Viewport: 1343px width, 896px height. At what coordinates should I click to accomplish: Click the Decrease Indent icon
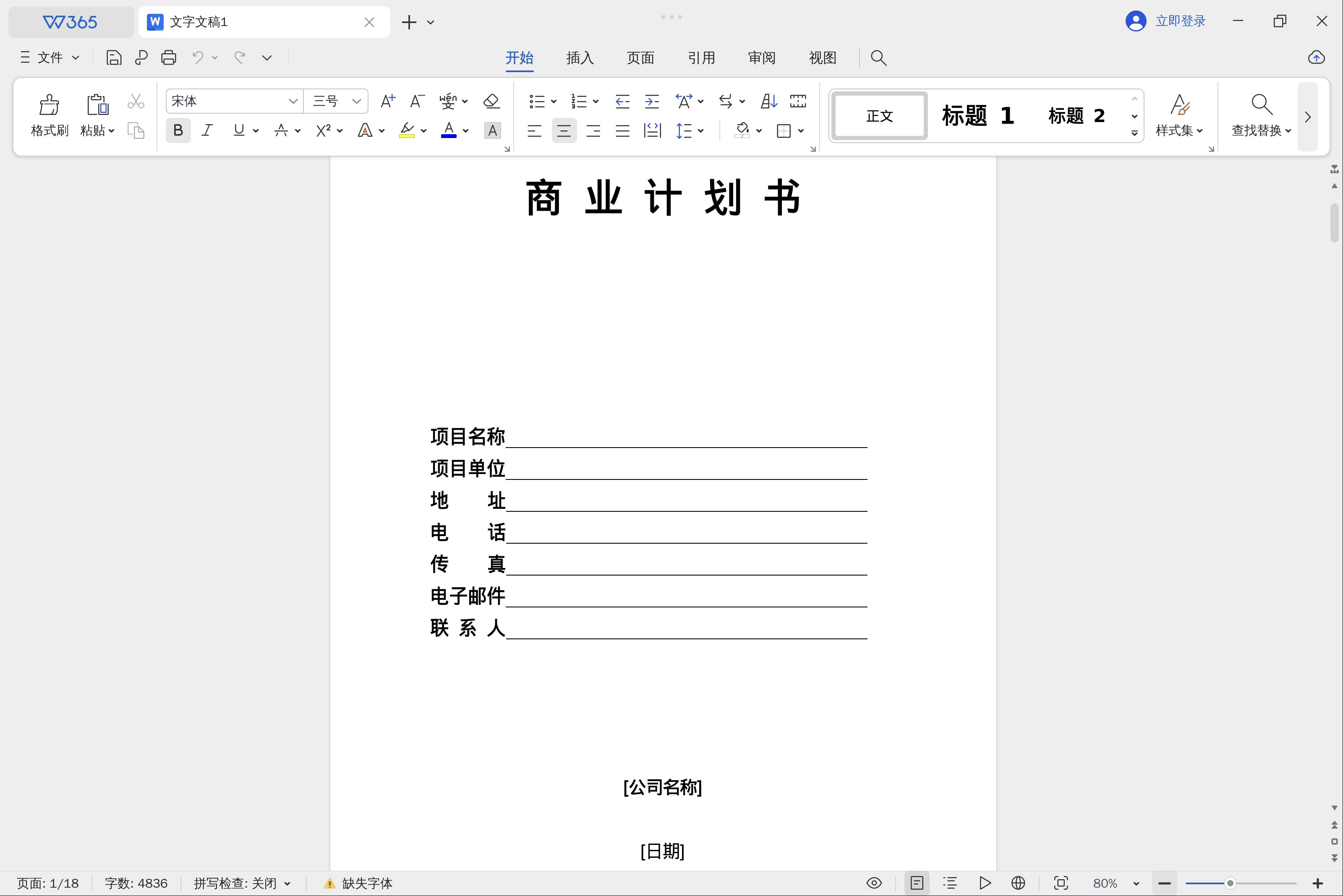point(622,101)
